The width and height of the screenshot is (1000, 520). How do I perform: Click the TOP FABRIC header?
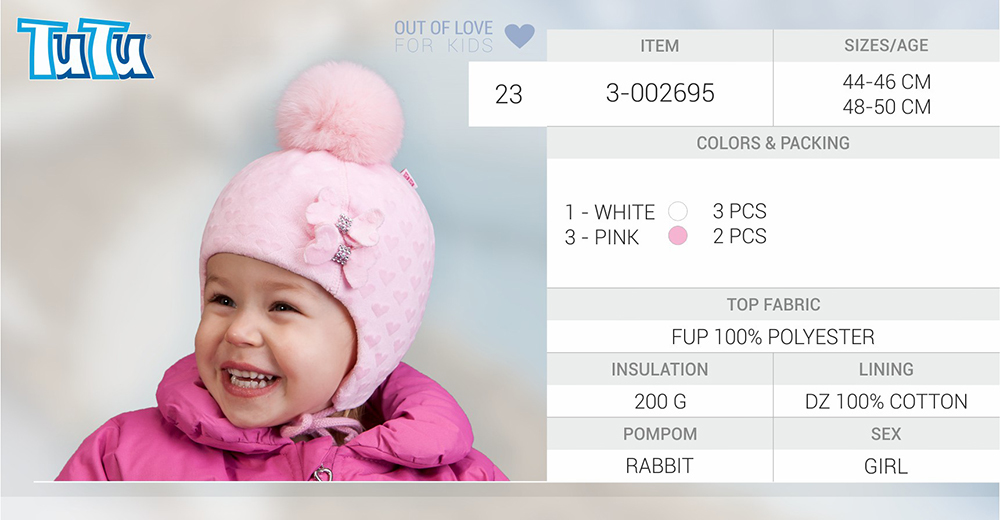(773, 305)
